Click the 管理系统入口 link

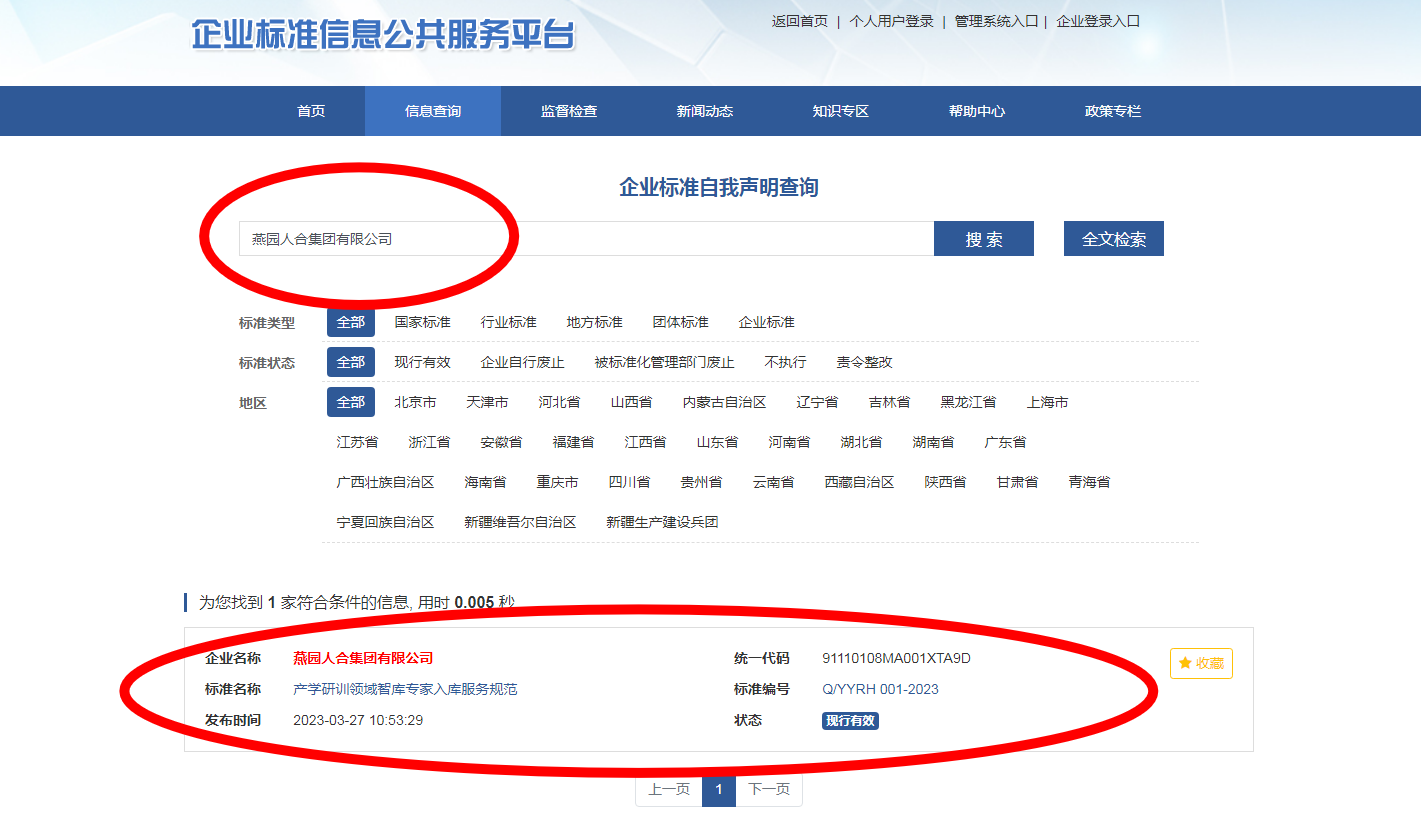tap(996, 21)
